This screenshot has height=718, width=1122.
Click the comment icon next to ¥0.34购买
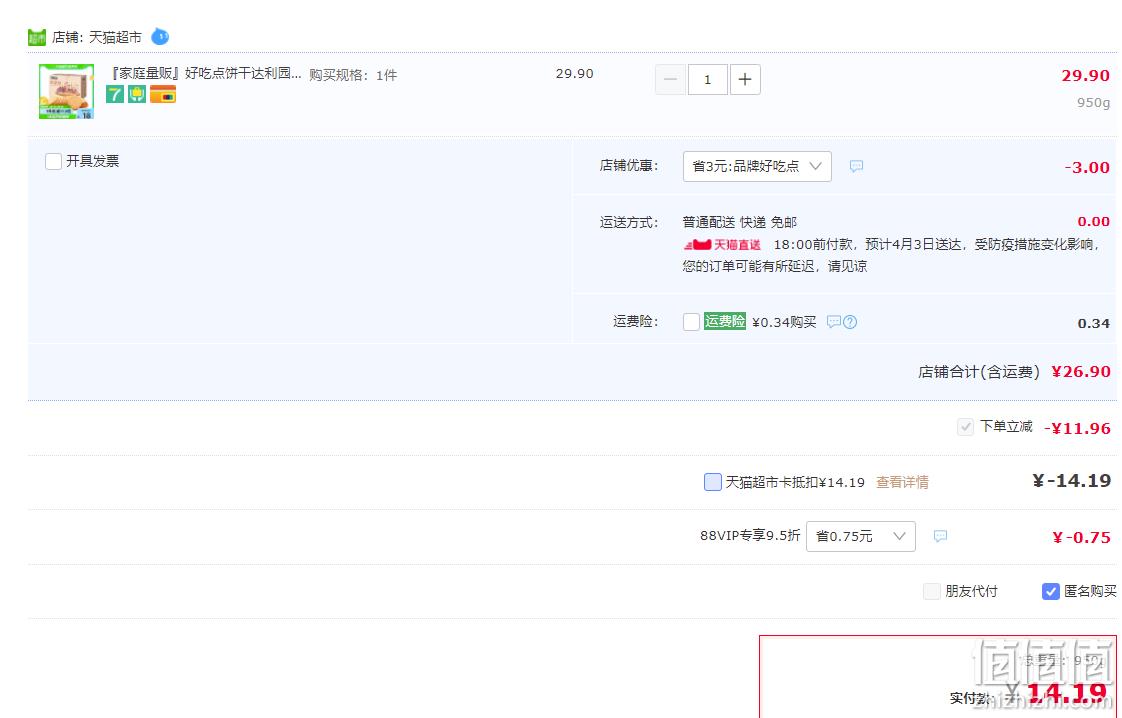[x=834, y=322]
